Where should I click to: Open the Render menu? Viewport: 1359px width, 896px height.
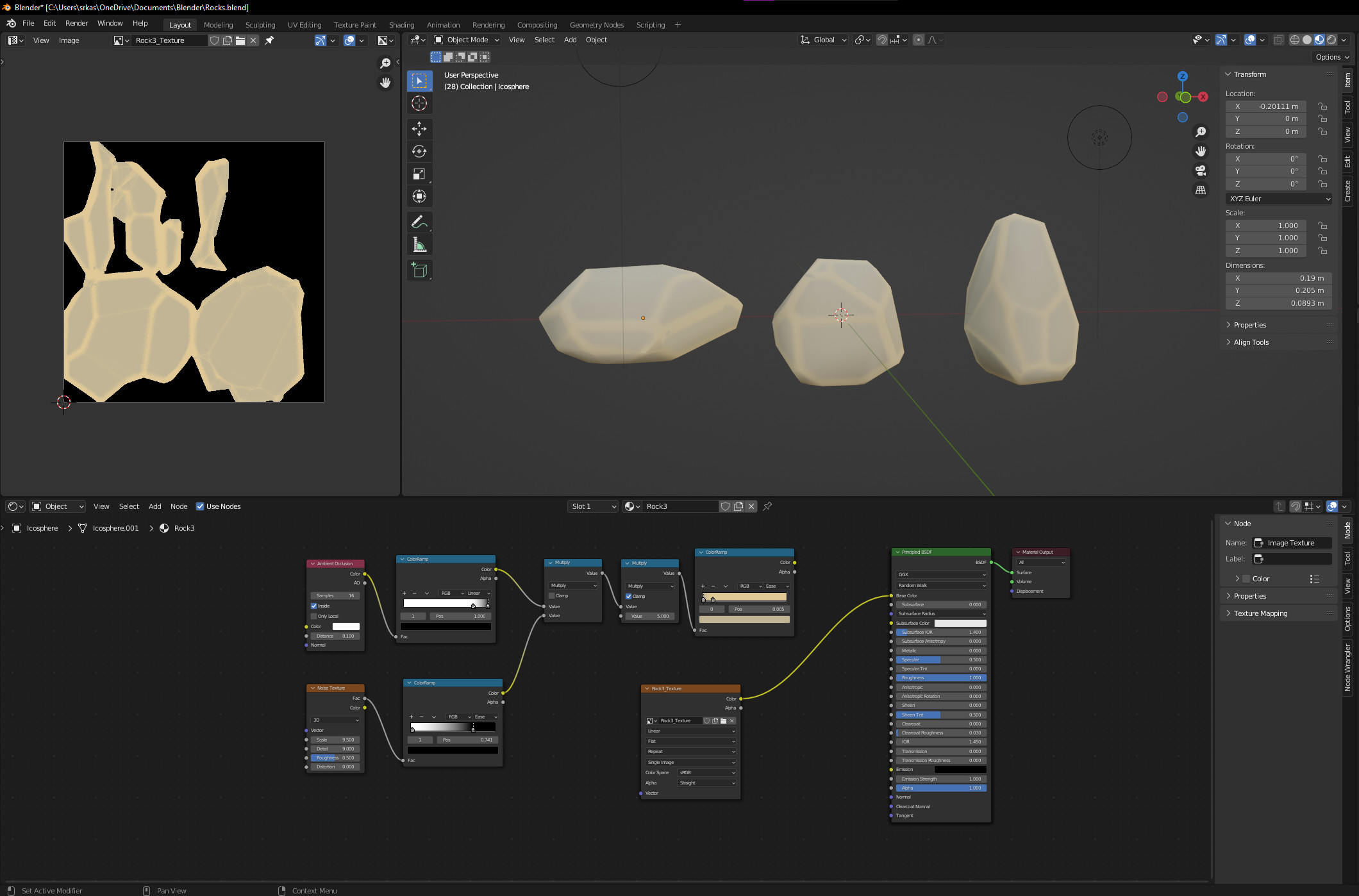point(76,23)
